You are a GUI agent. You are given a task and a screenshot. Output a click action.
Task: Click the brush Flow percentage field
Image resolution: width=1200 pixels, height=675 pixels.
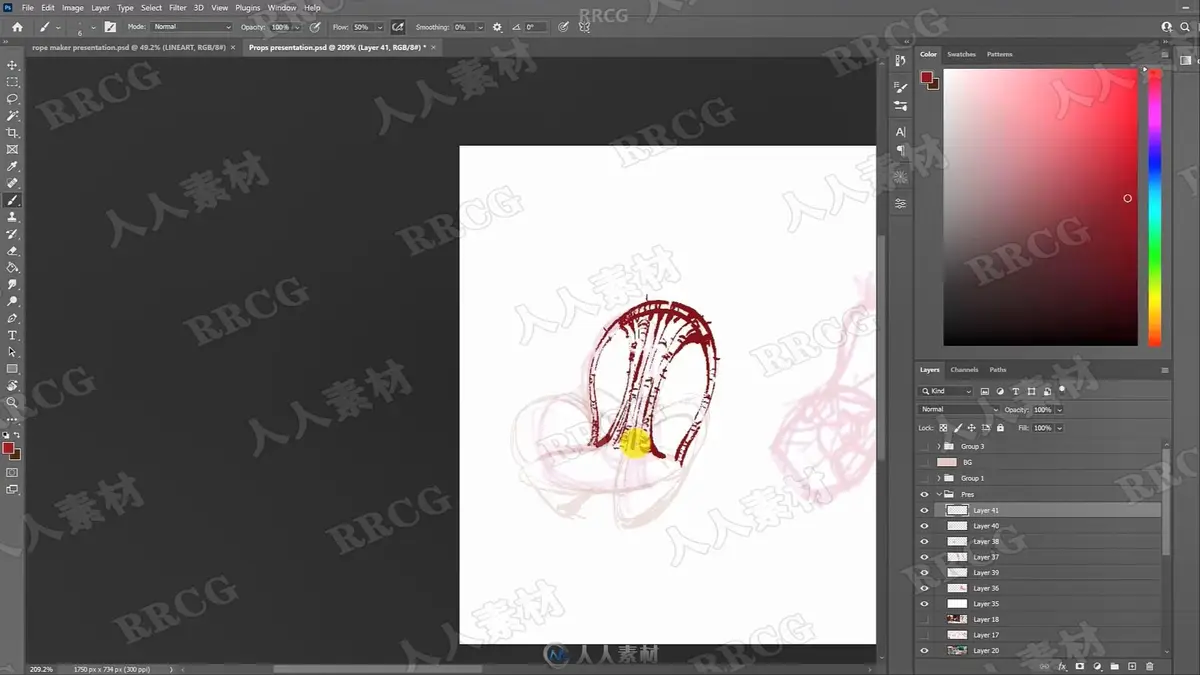362,27
